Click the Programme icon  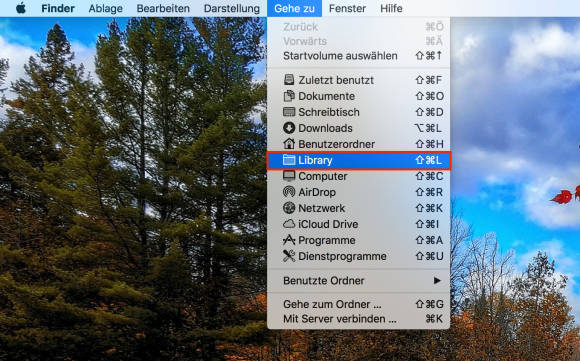click(289, 240)
